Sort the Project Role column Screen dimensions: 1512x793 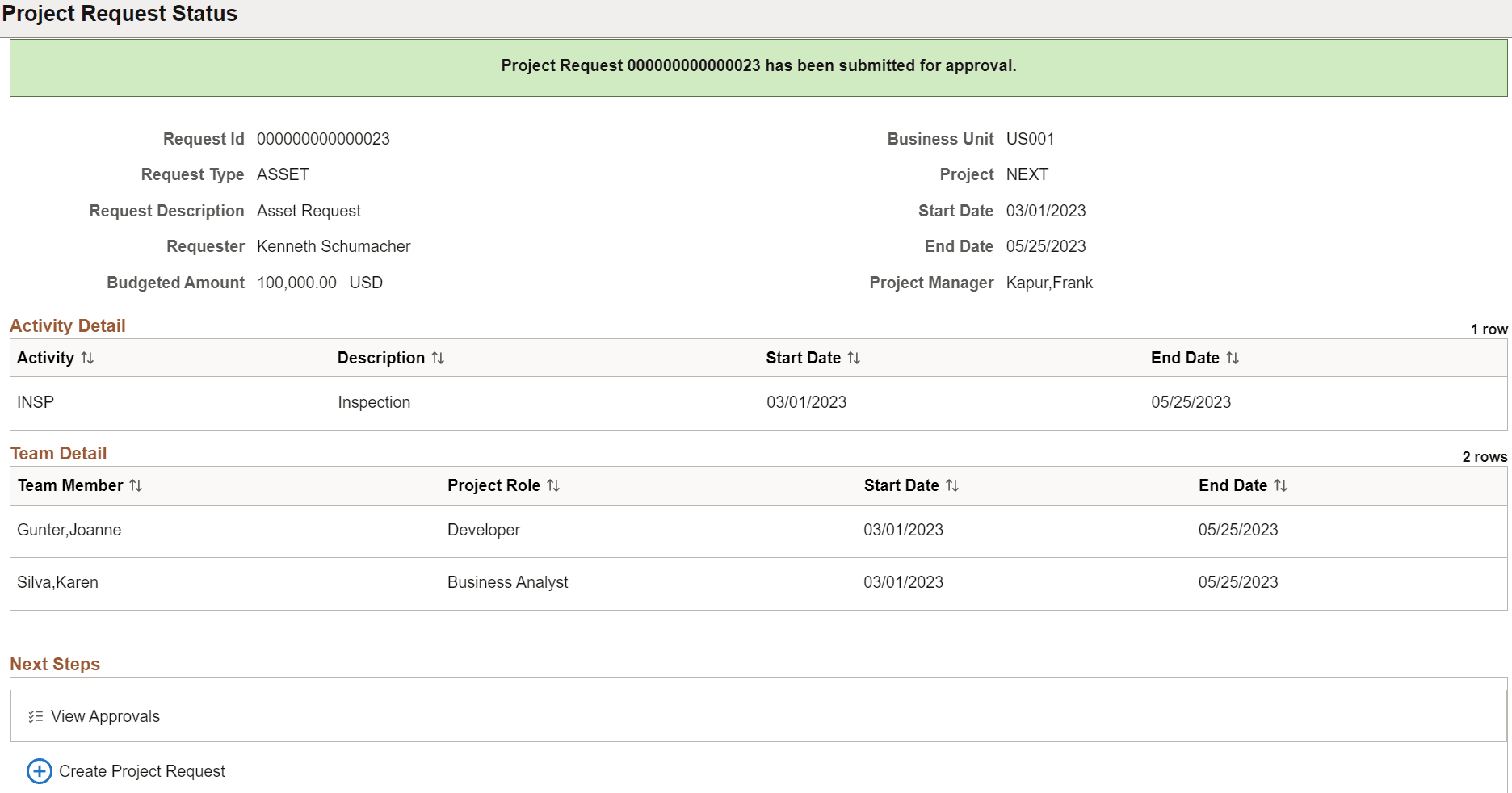(x=554, y=485)
